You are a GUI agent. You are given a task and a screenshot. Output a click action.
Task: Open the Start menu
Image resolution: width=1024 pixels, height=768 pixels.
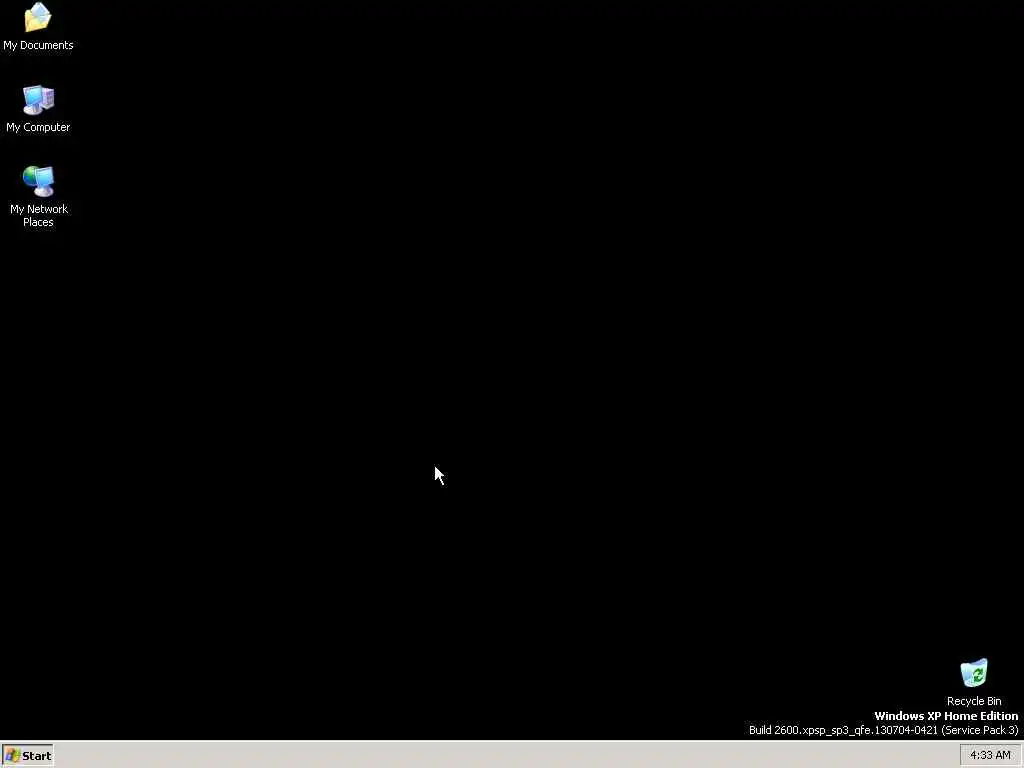tap(27, 756)
